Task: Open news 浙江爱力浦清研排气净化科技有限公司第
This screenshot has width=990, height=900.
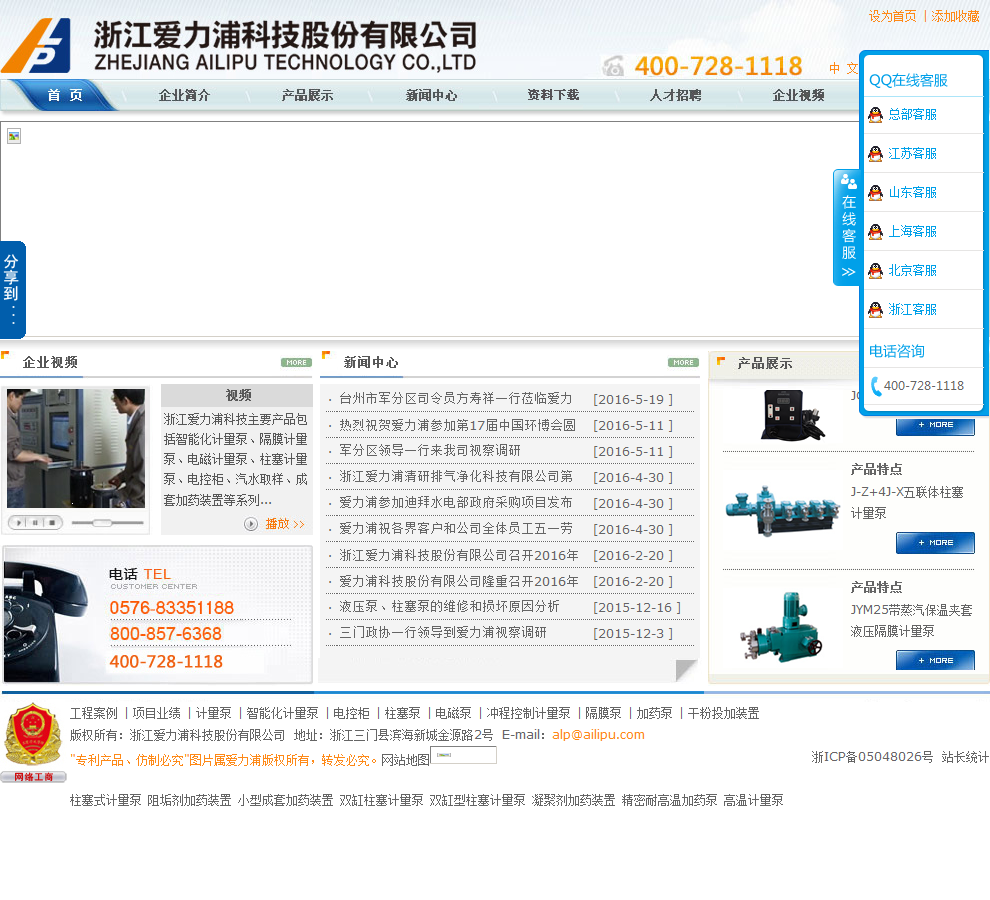Action: (456, 477)
